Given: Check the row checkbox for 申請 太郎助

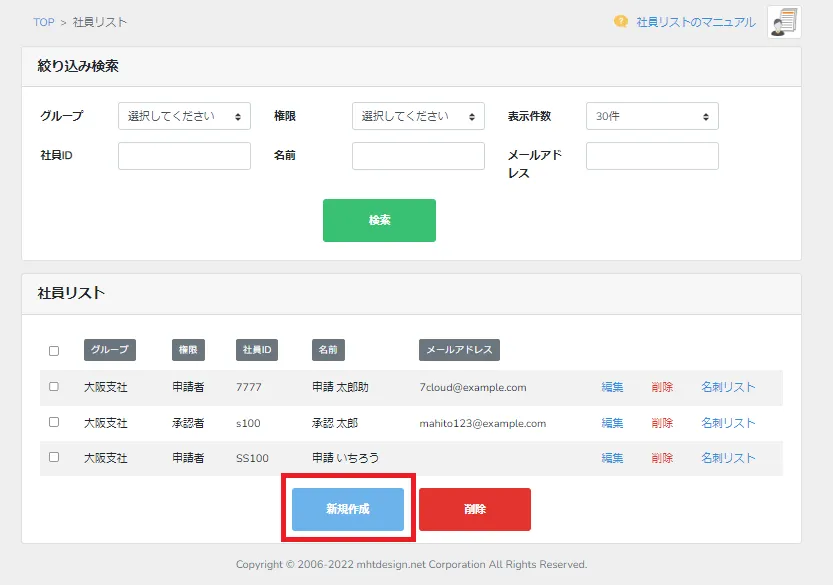Looking at the screenshot, I should (x=55, y=387).
